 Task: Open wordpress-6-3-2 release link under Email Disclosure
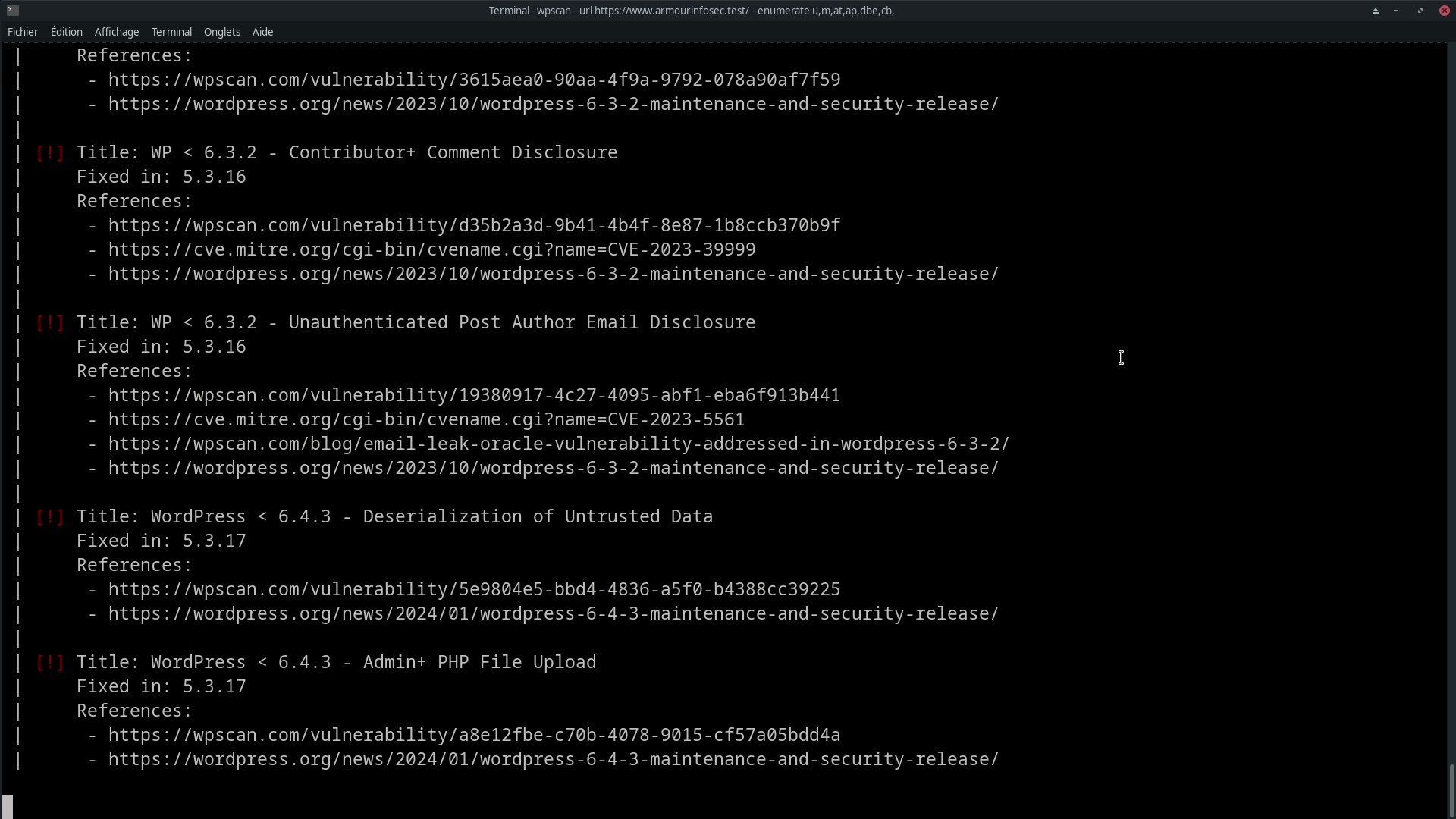[x=554, y=468]
